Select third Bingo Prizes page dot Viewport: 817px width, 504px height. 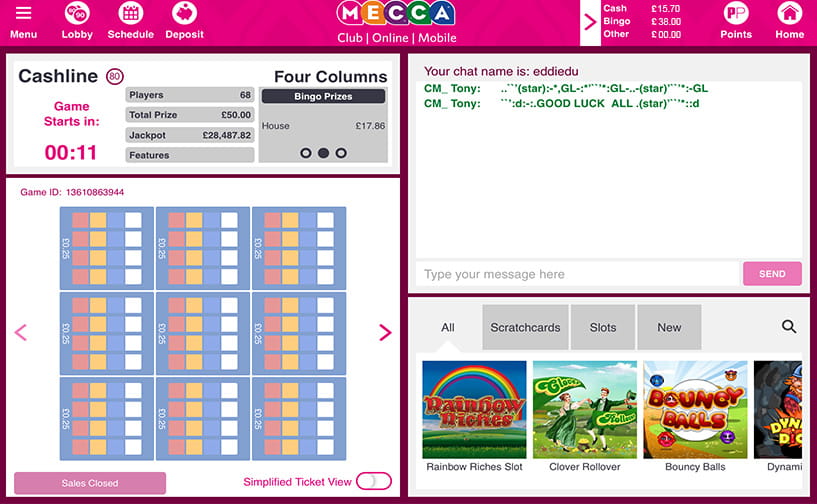(x=341, y=153)
